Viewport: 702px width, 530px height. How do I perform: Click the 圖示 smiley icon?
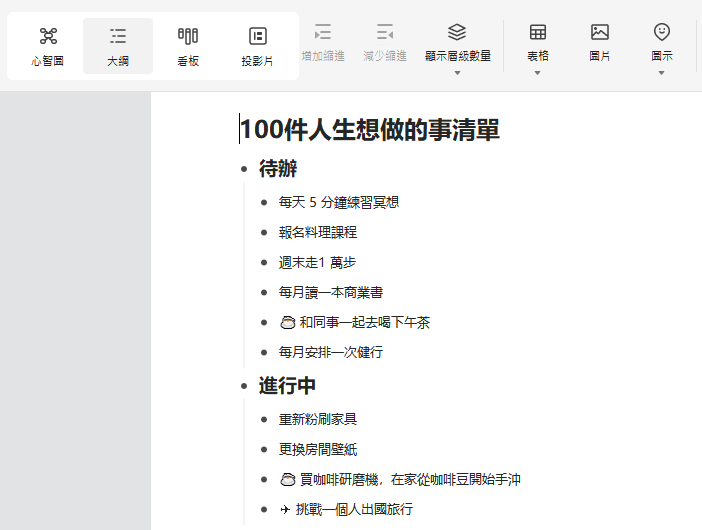[x=662, y=32]
